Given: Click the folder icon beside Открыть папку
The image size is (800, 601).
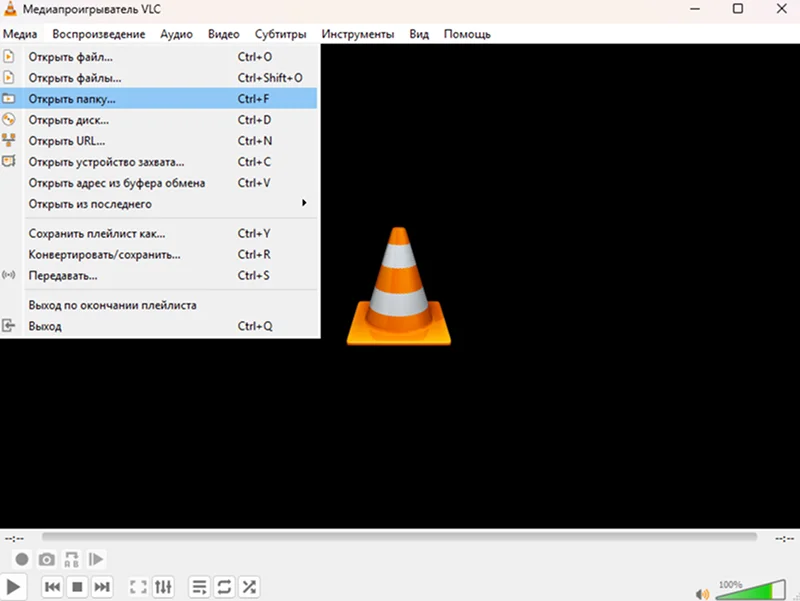Looking at the screenshot, I should pyautogui.click(x=9, y=98).
